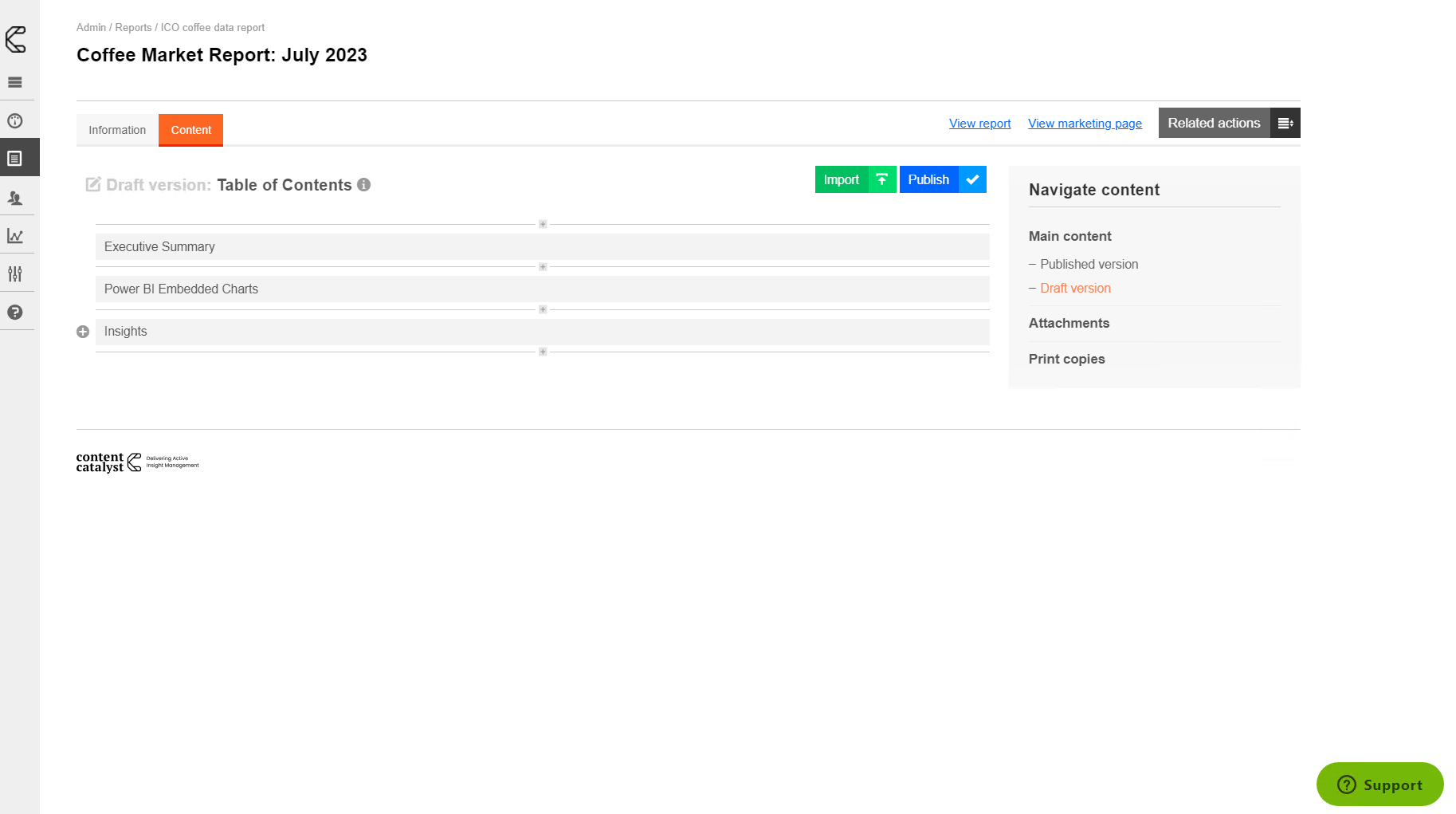Expand the Insights section
Image resolution: width=1456 pixels, height=814 pixels.
(x=83, y=332)
